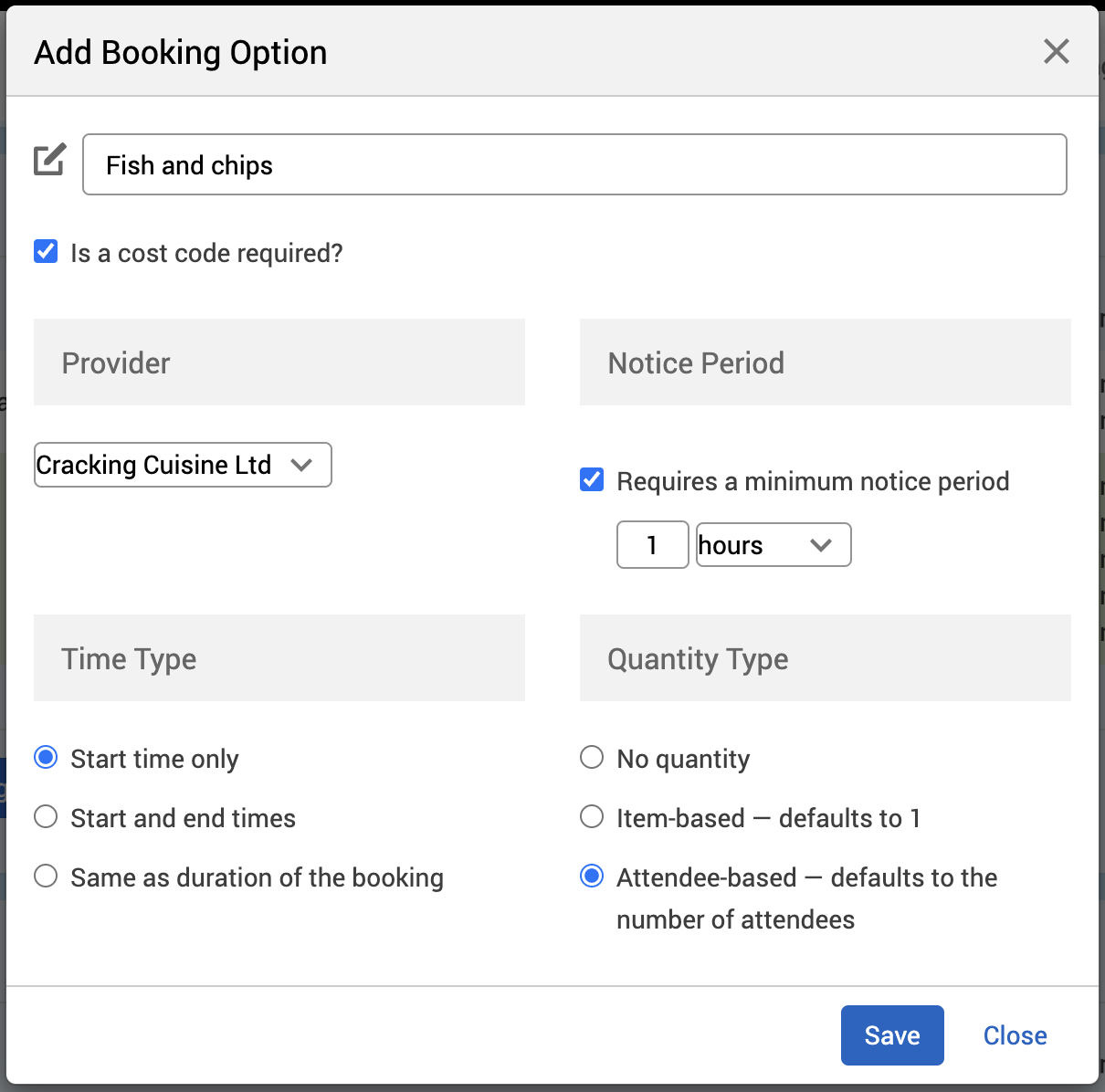The height and width of the screenshot is (1092, 1105).
Task: Expand the hours unit dropdown
Action: click(773, 545)
